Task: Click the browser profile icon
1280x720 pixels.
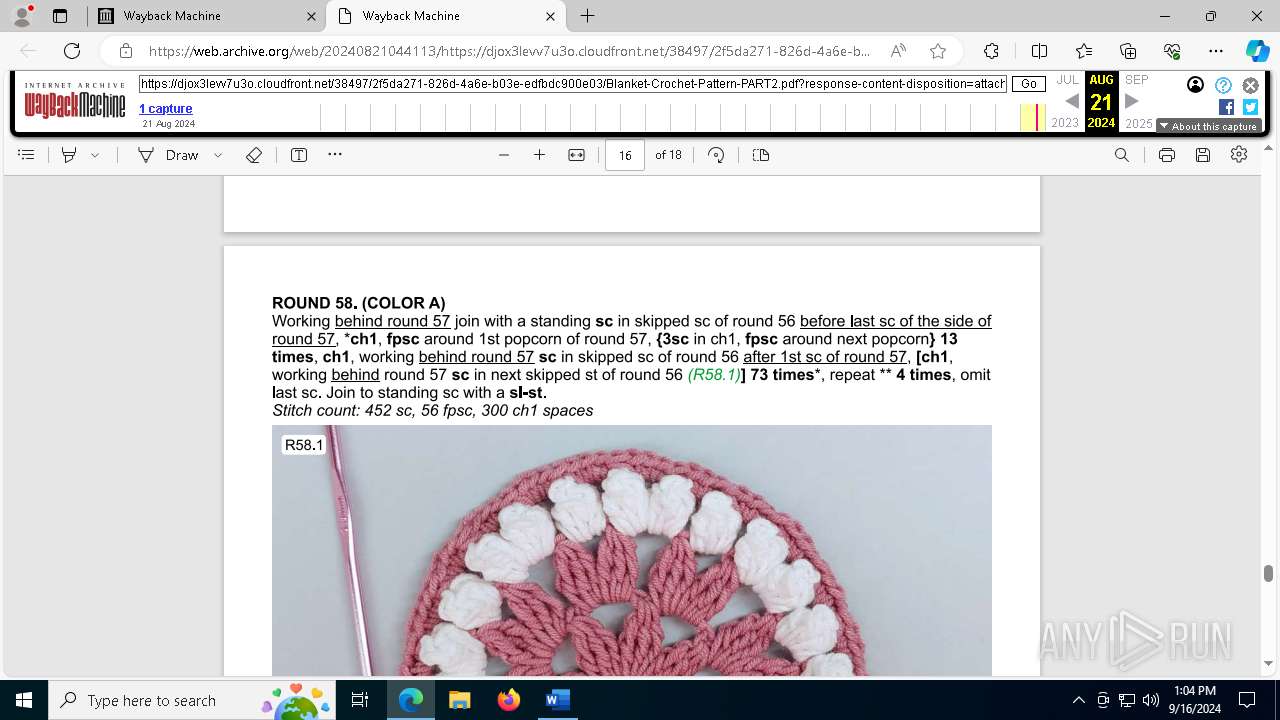Action: click(x=22, y=16)
